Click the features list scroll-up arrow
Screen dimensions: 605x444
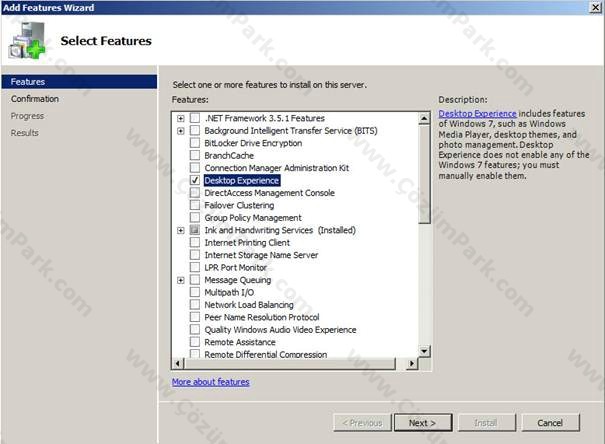[x=424, y=118]
